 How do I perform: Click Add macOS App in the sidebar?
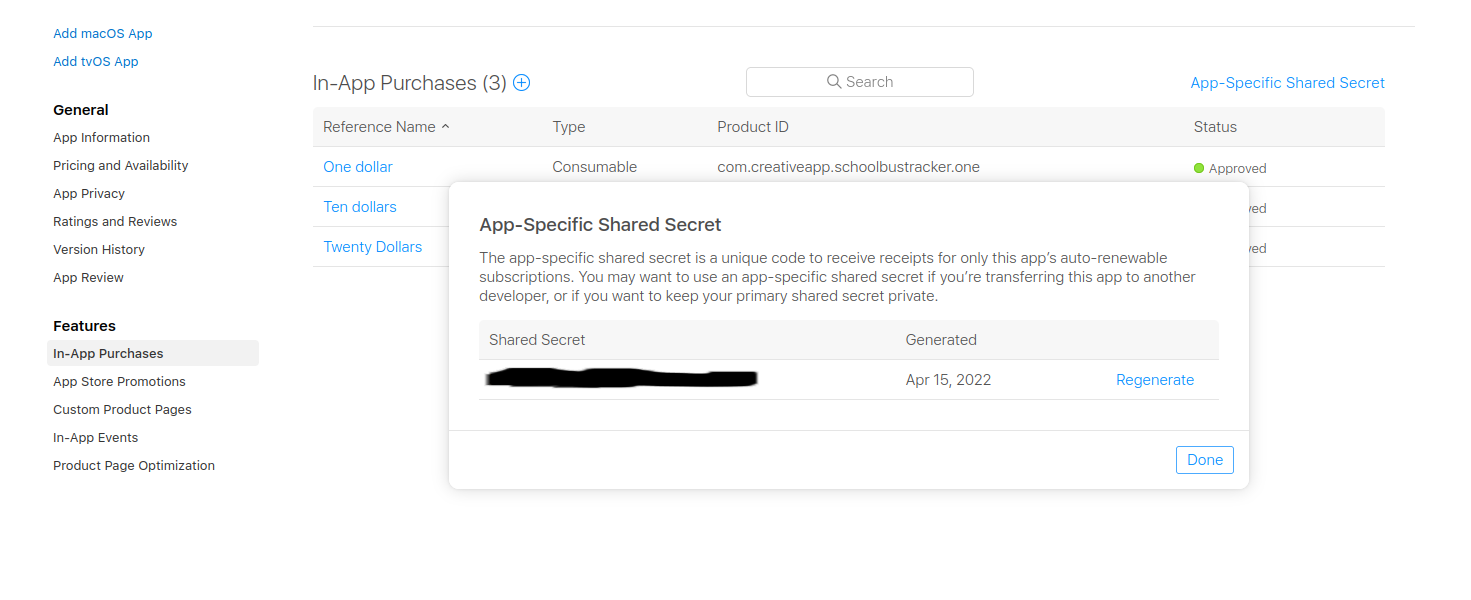(x=102, y=33)
